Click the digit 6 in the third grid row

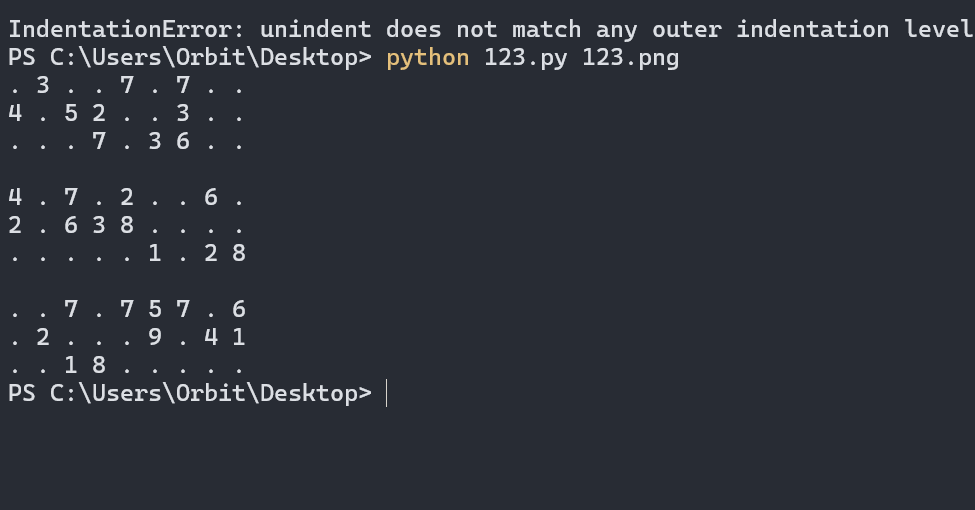tap(183, 141)
